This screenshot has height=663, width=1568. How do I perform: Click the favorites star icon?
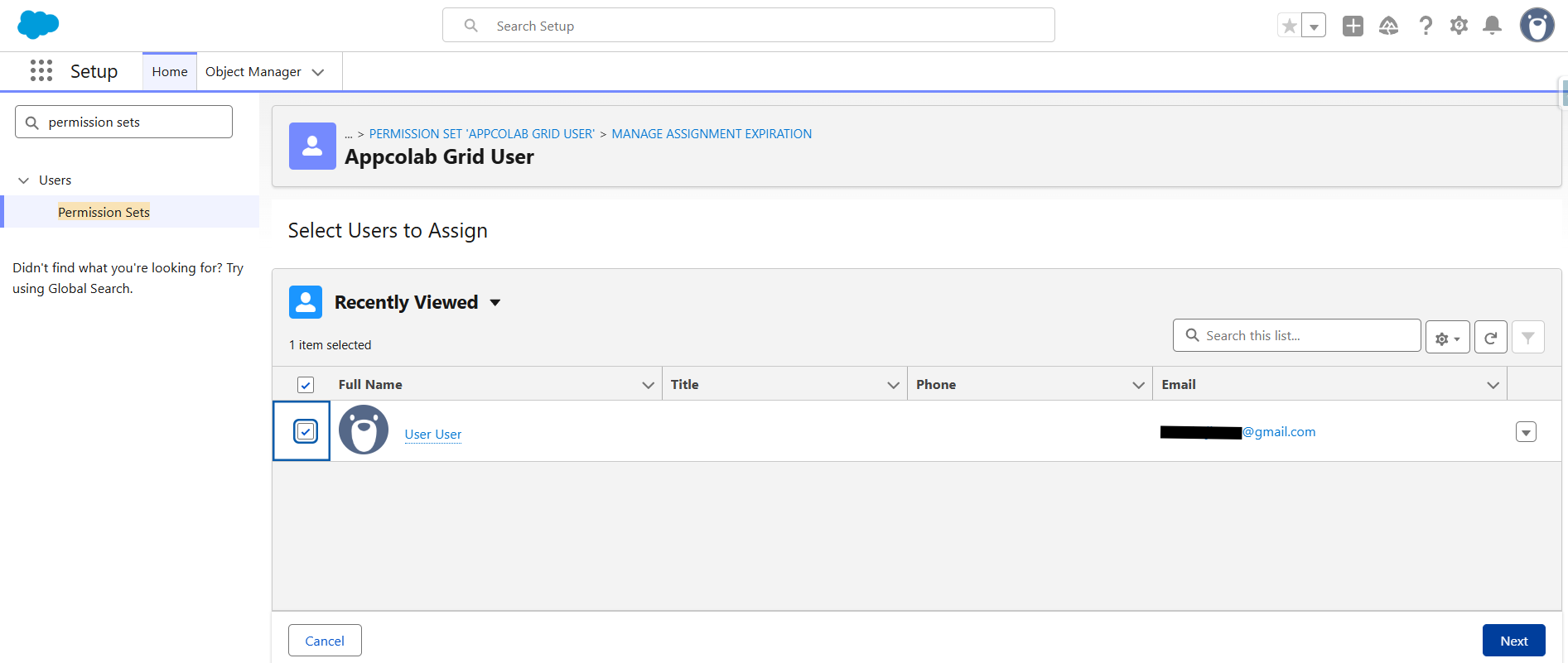pos(1289,26)
